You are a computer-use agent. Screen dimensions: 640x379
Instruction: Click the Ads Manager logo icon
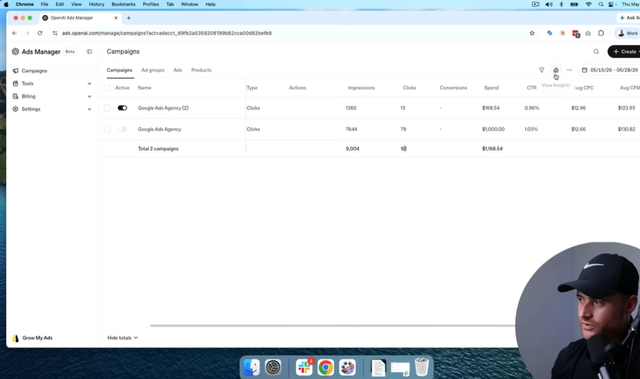[15, 51]
